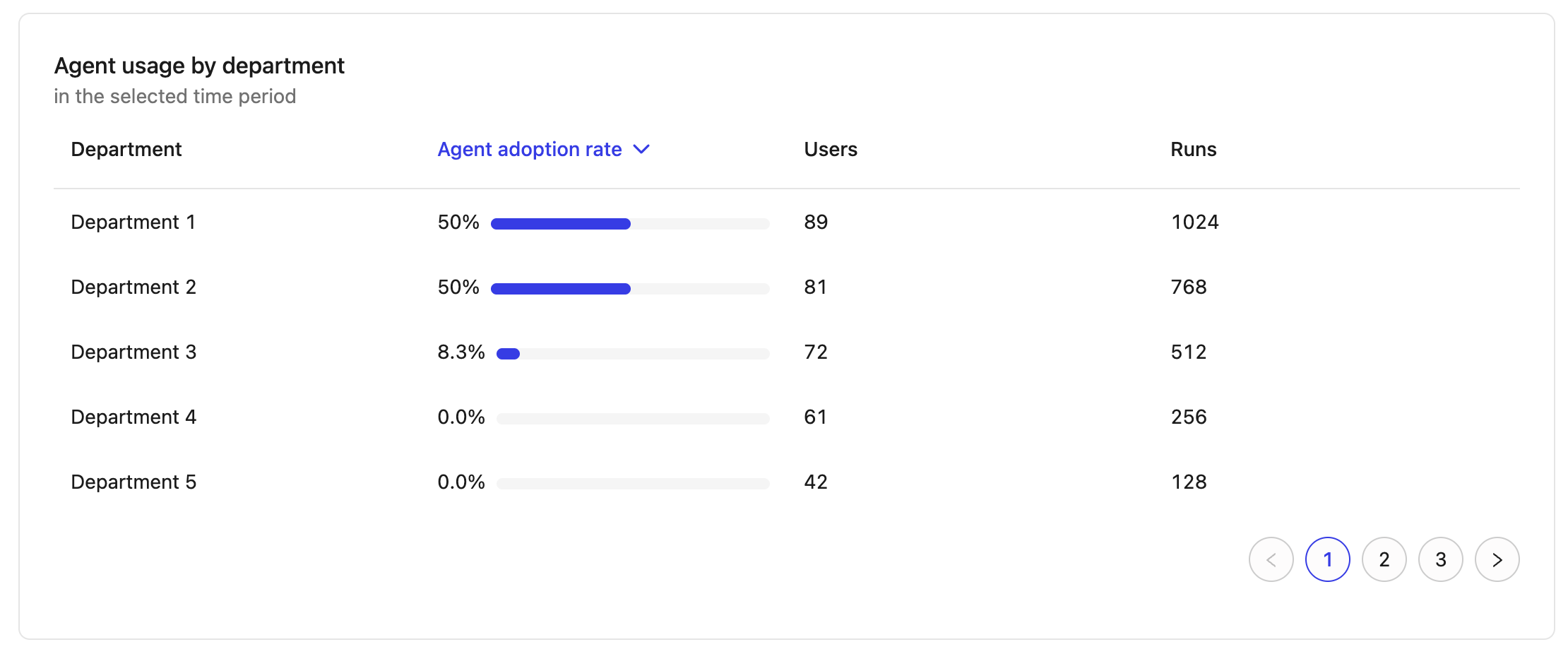
Task: Click the next page arrow icon
Action: tap(1497, 560)
